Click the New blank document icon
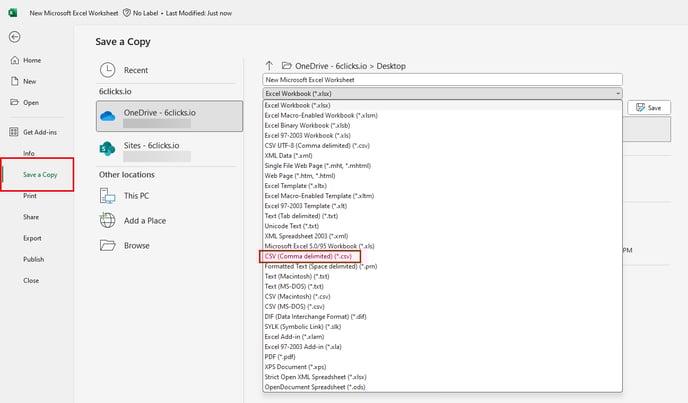This screenshot has width=688, height=403. click(x=14, y=81)
